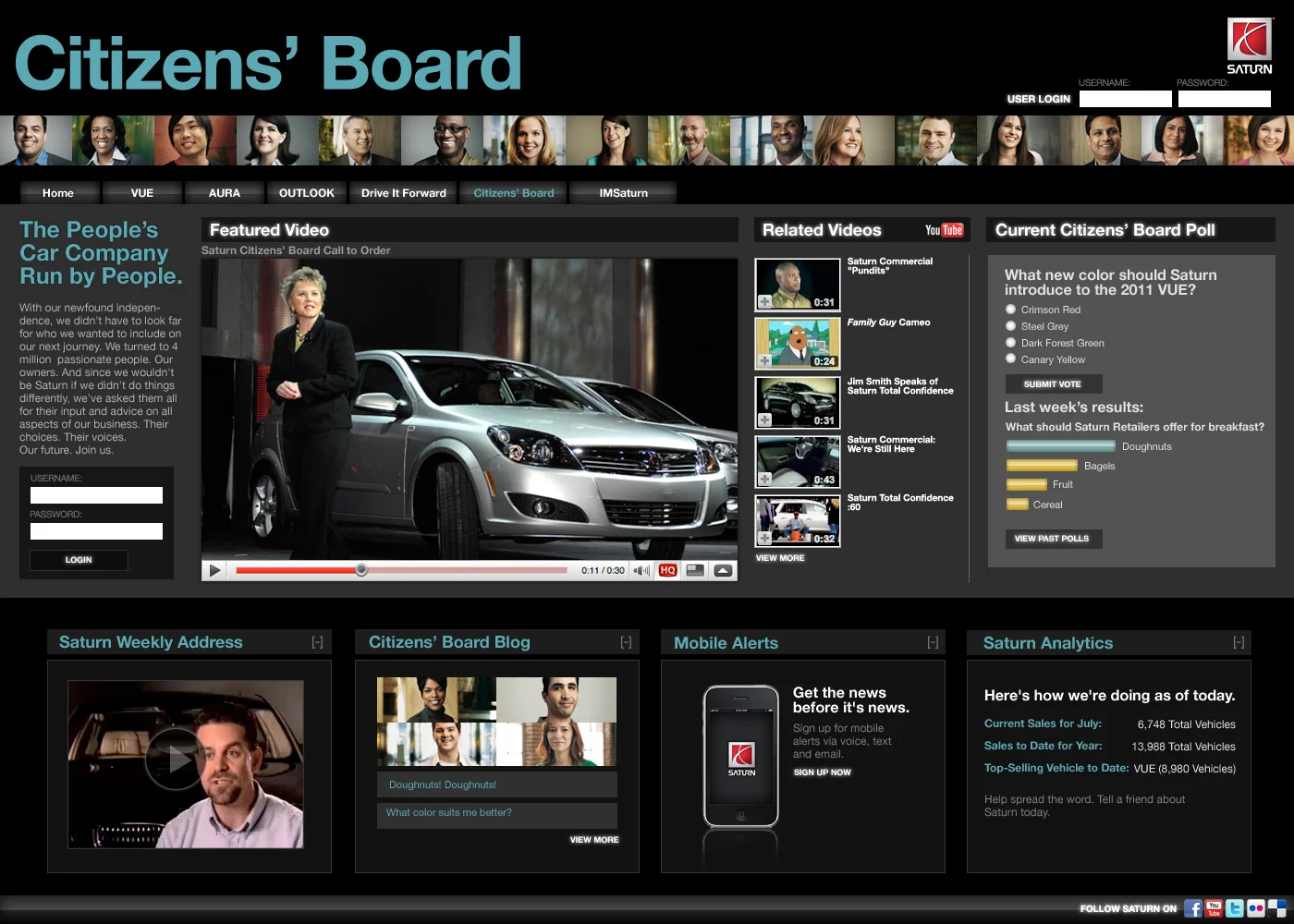
Task: Open the Citizens' Board tab
Action: [514, 193]
